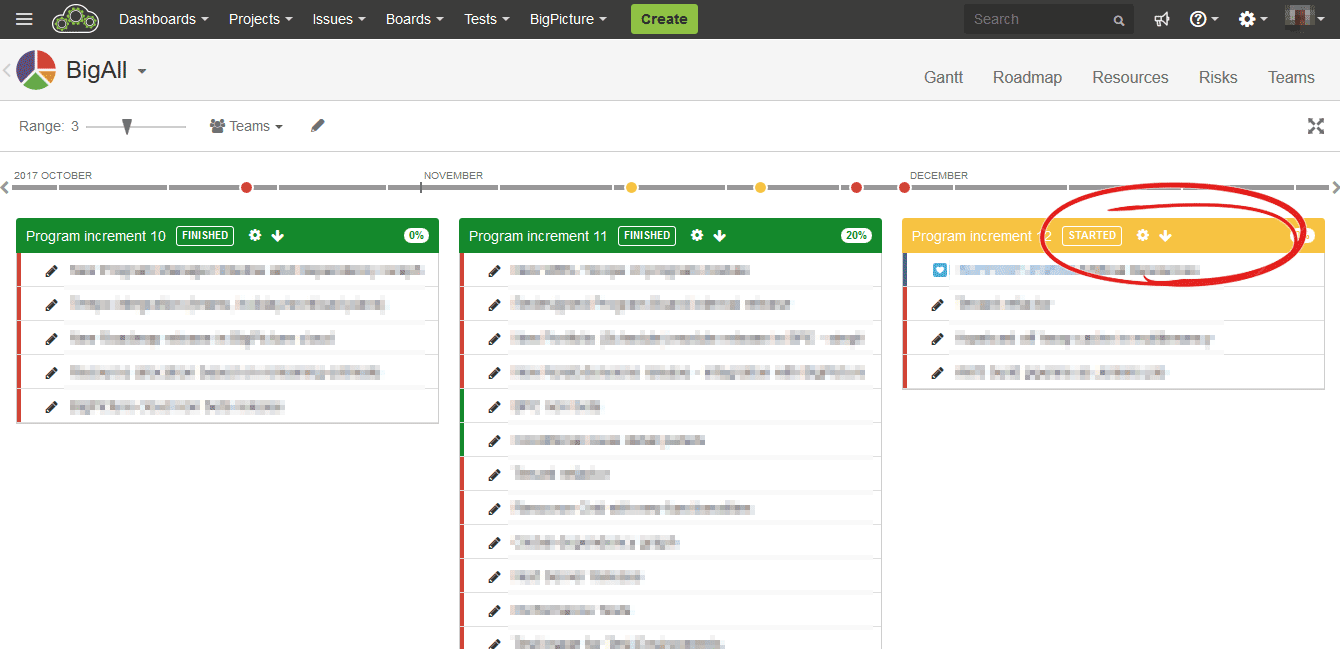Click the green Create button
The image size is (1340, 649).
[x=664, y=19]
